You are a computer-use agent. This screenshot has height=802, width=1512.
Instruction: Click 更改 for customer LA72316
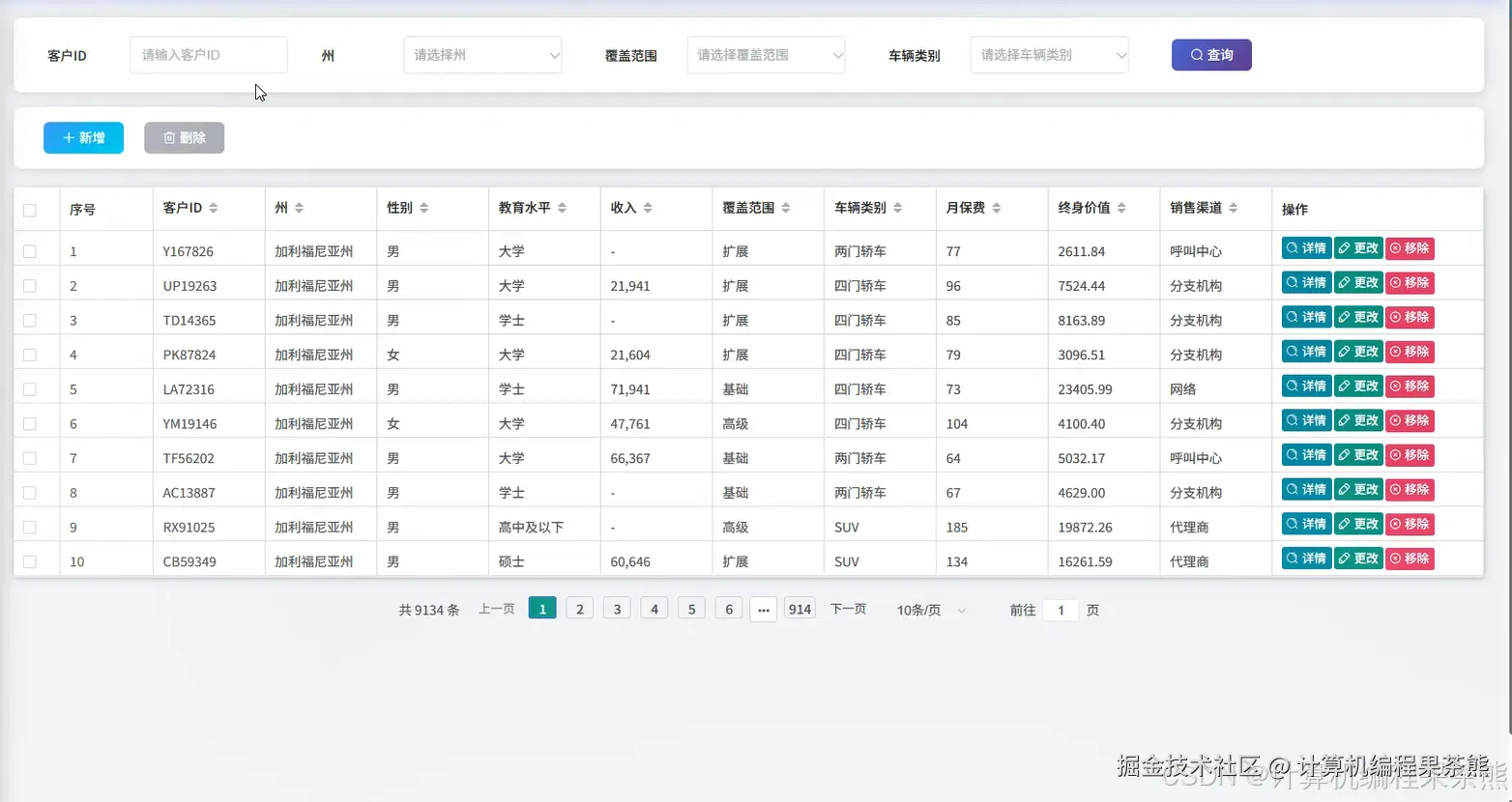[1358, 387]
